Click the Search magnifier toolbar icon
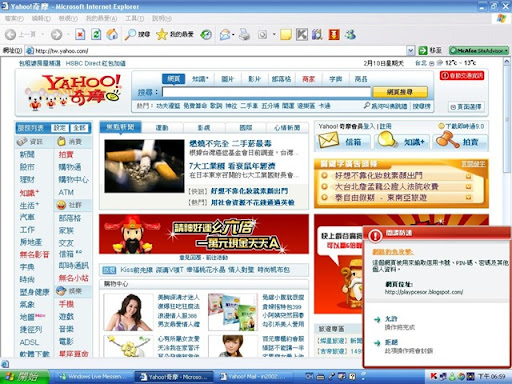Screen dimensions: 512x384 point(130,34)
